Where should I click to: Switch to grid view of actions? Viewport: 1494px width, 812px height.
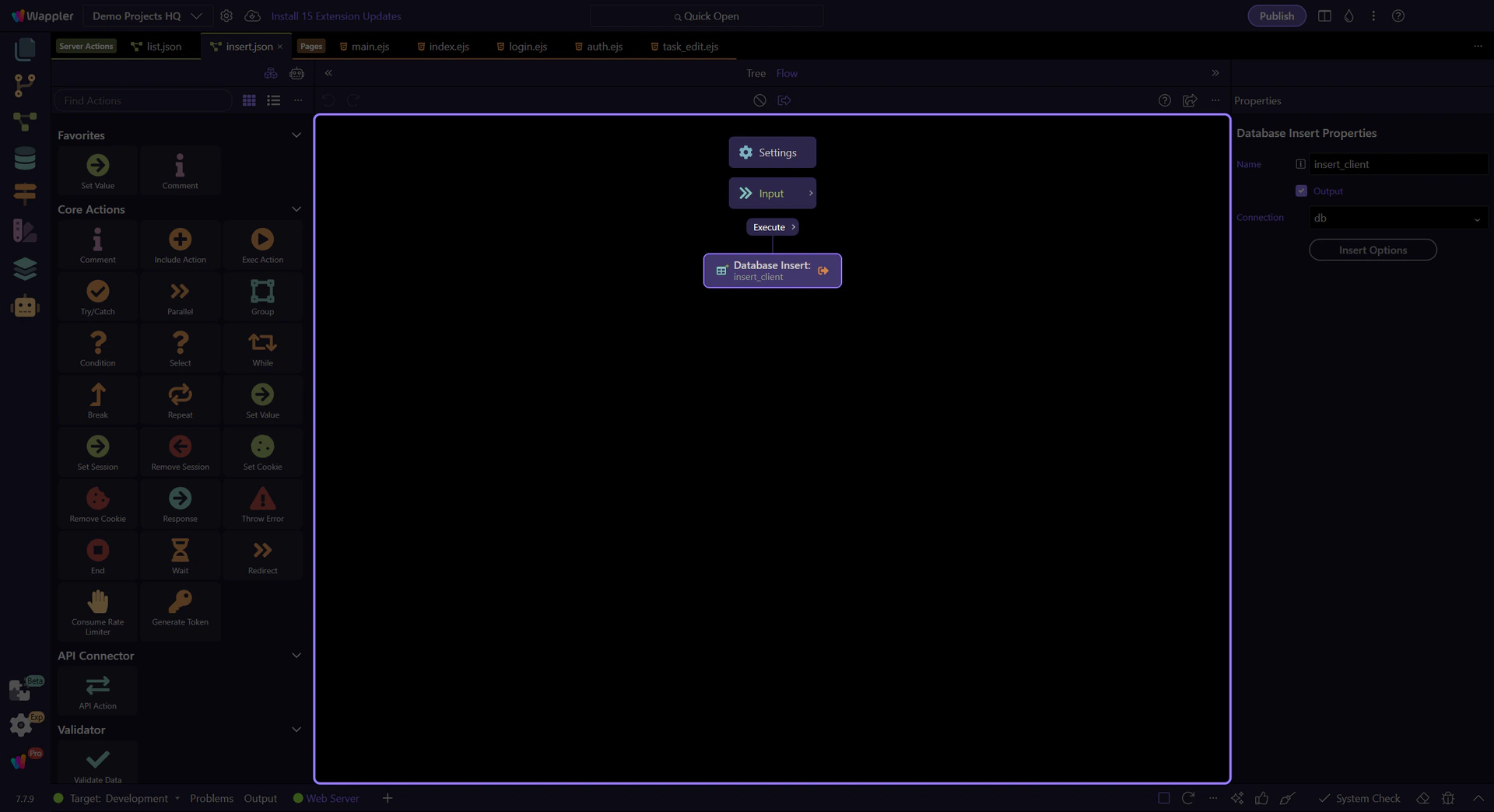[249, 100]
